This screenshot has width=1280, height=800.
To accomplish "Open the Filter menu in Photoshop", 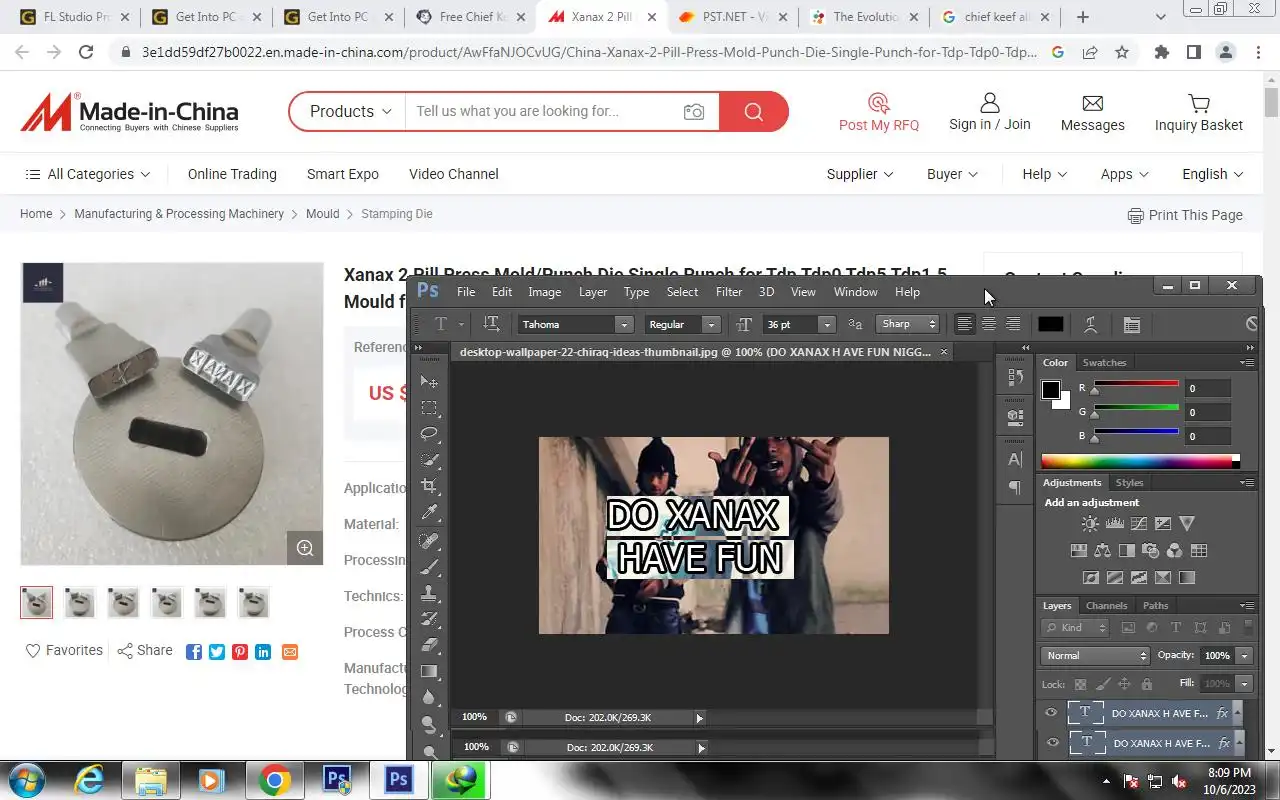I will click(729, 292).
